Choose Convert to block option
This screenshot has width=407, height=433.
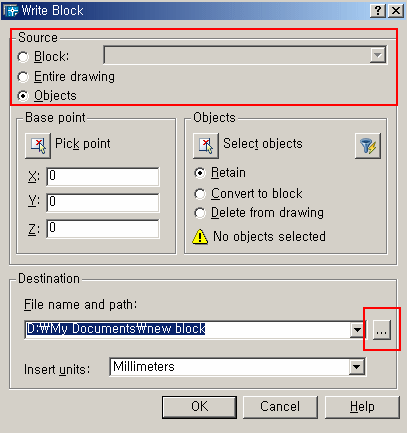point(200,194)
